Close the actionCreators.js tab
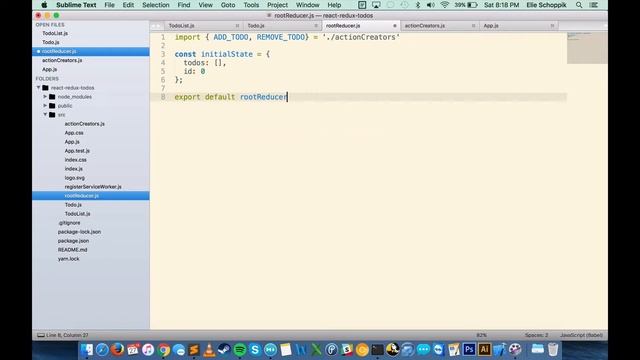 (x=473, y=26)
